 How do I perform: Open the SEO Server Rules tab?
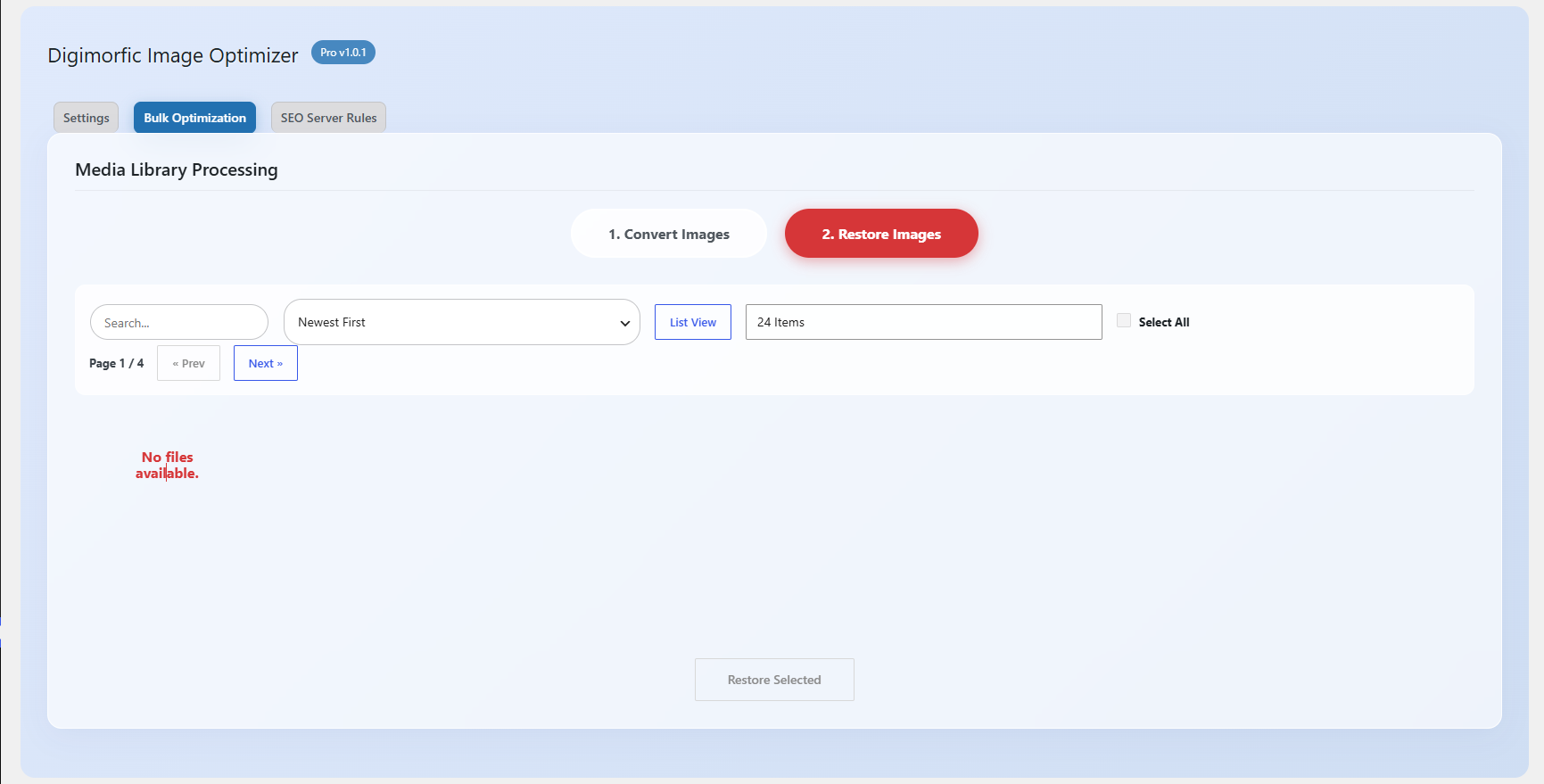[x=328, y=118]
